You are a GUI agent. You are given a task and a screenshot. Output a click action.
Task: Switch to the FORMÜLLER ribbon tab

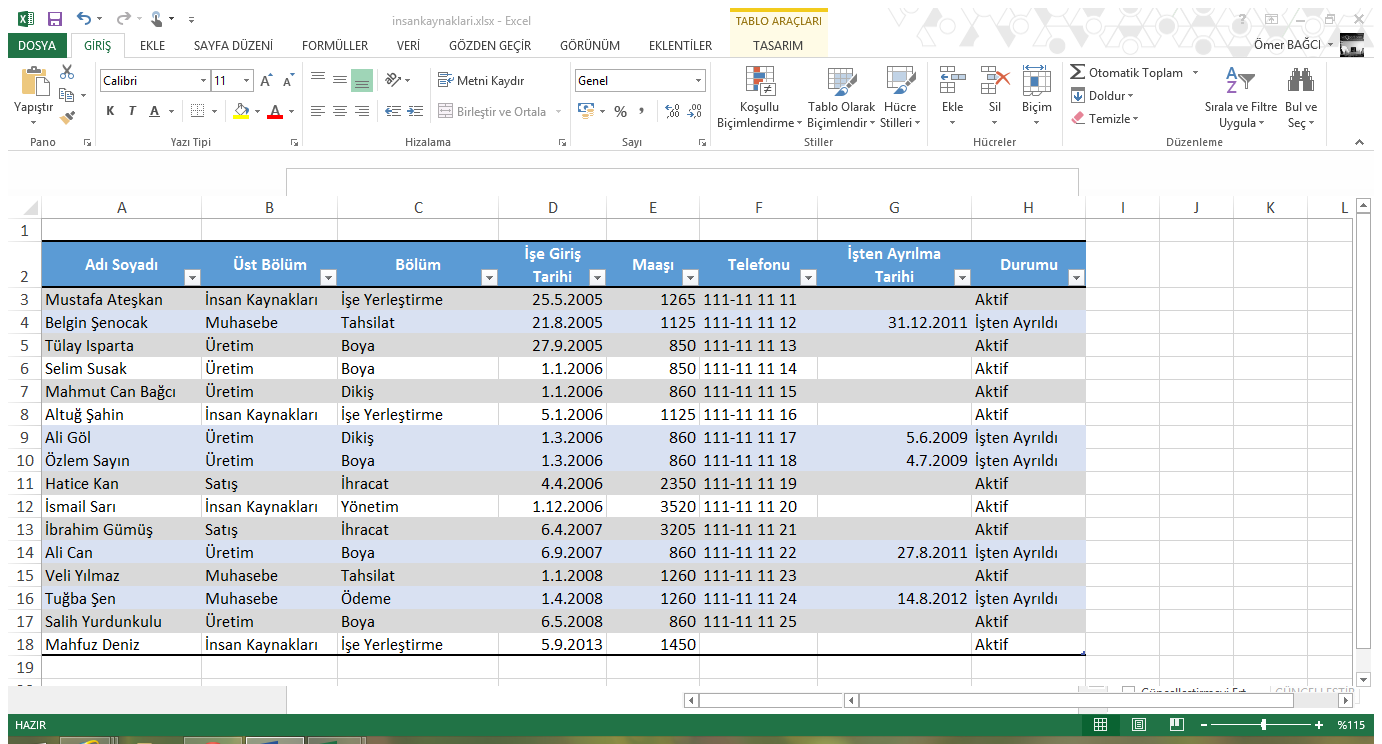[x=335, y=46]
